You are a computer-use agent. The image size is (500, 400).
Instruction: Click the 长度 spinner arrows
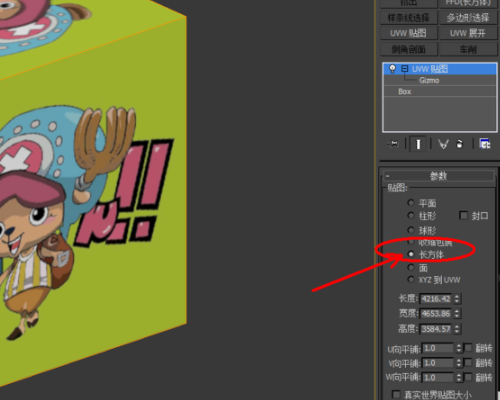coord(457,299)
